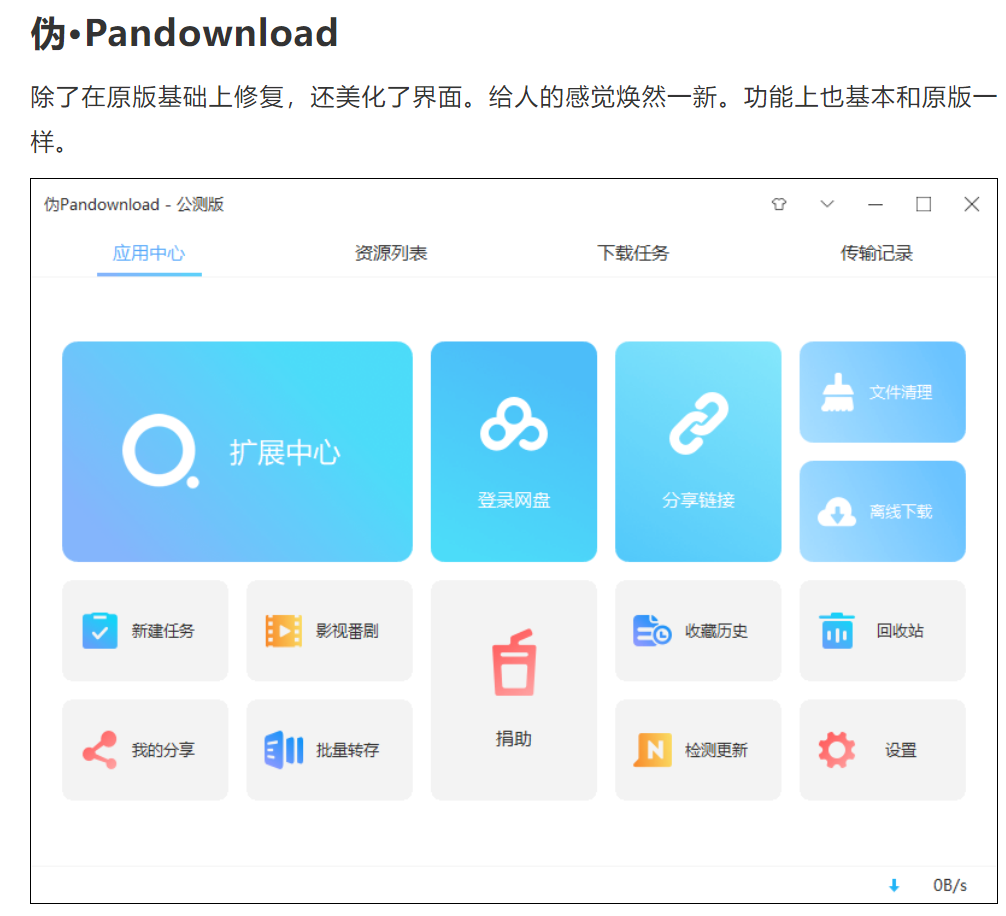Click the orange N icon for 检测更新
The image size is (1006, 916).
pyautogui.click(x=652, y=749)
